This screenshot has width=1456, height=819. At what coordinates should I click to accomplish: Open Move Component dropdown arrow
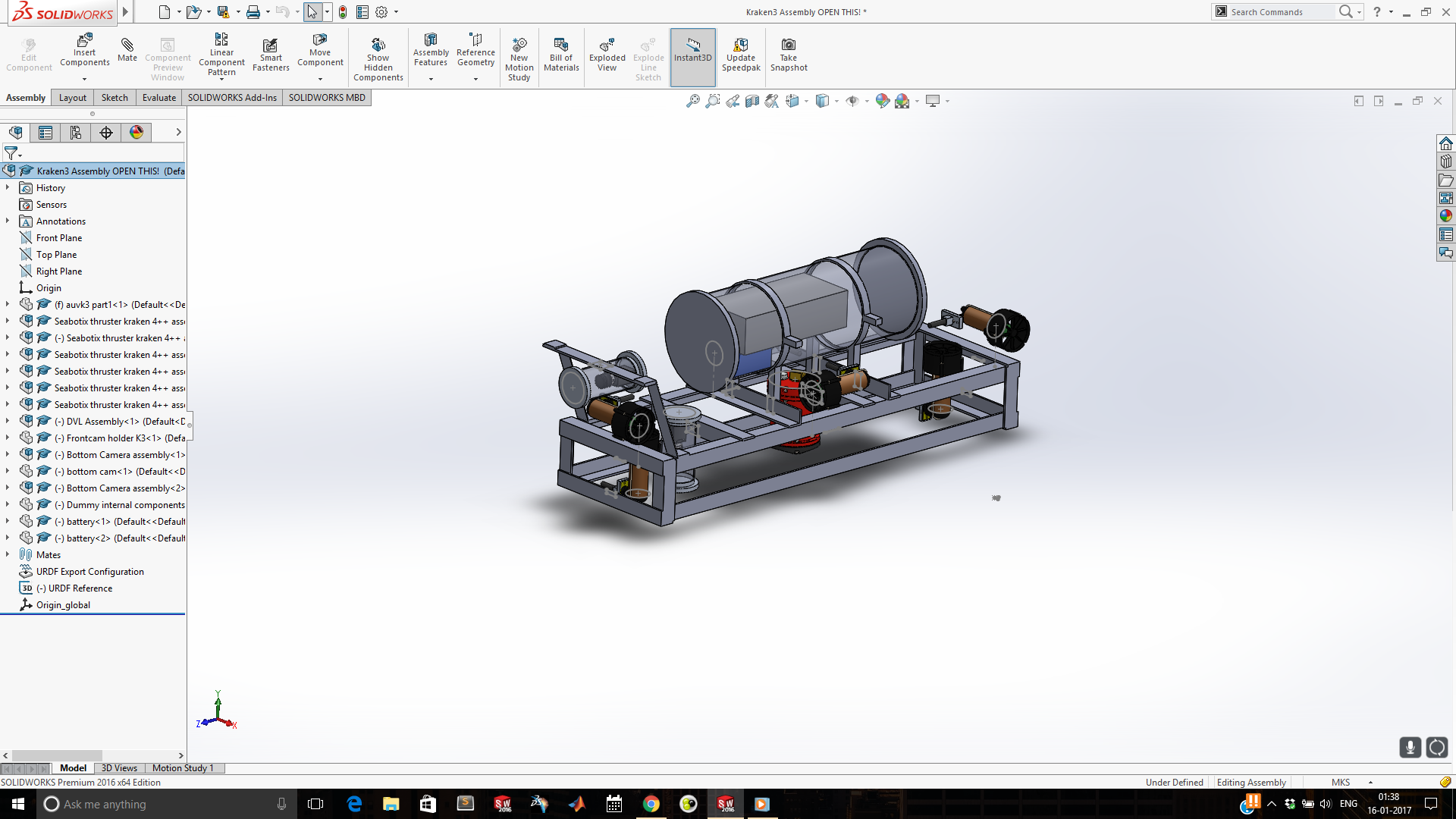[x=320, y=79]
